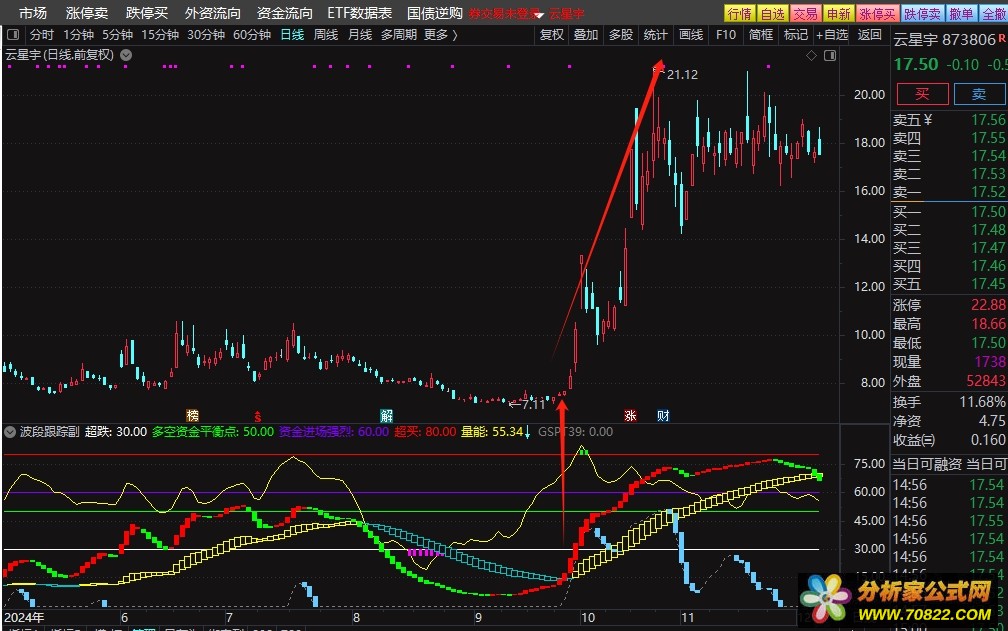The height and width of the screenshot is (631, 1008).
Task: Open the 涨停卖 menu item
Action: coord(87,13)
